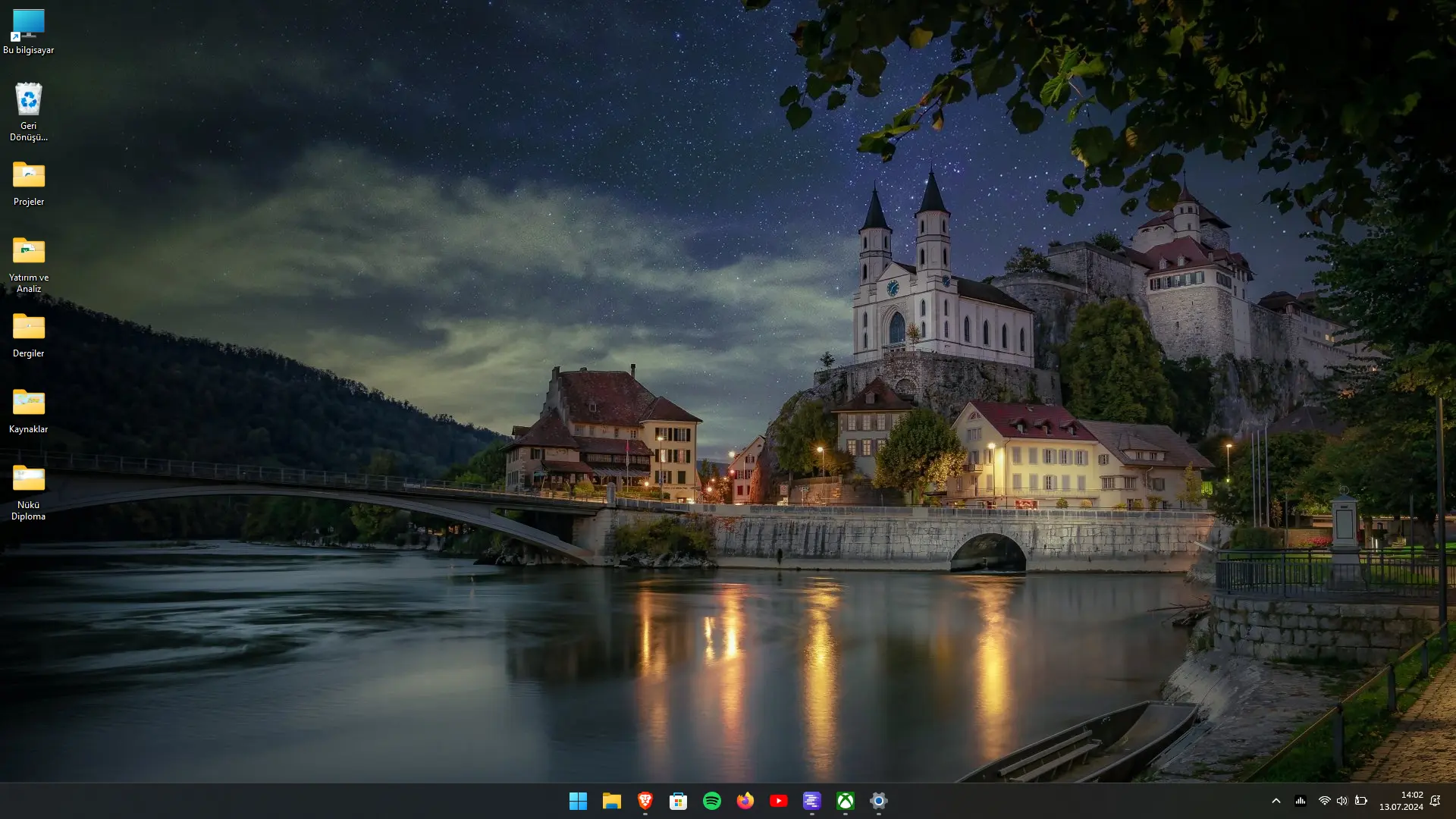Viewport: 1456px width, 819px height.
Task: Open Settings gear from the taskbar
Action: 878,801
